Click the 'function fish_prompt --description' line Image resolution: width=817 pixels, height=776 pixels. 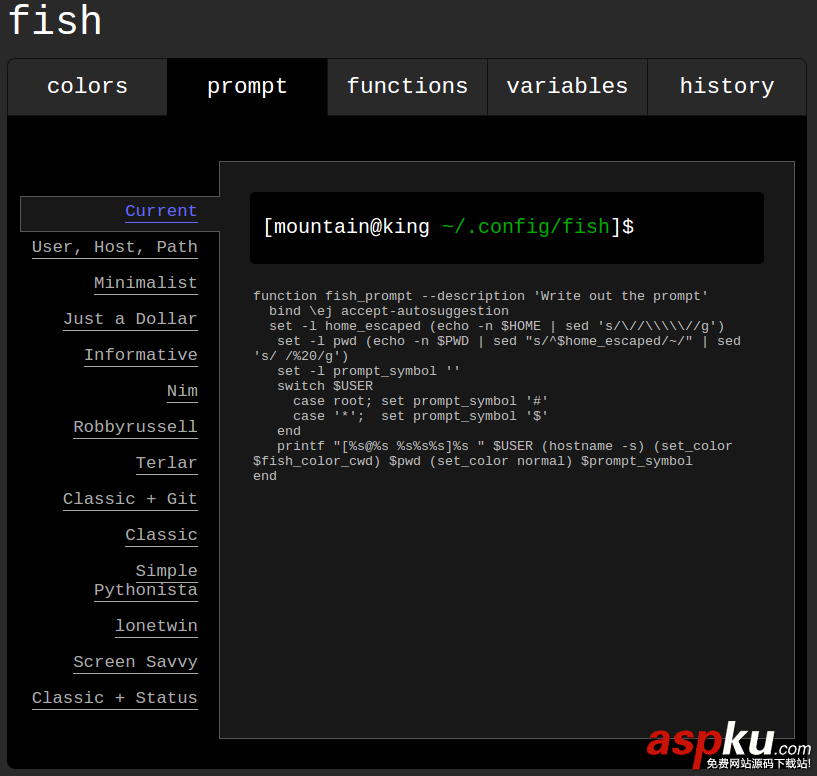(x=480, y=296)
